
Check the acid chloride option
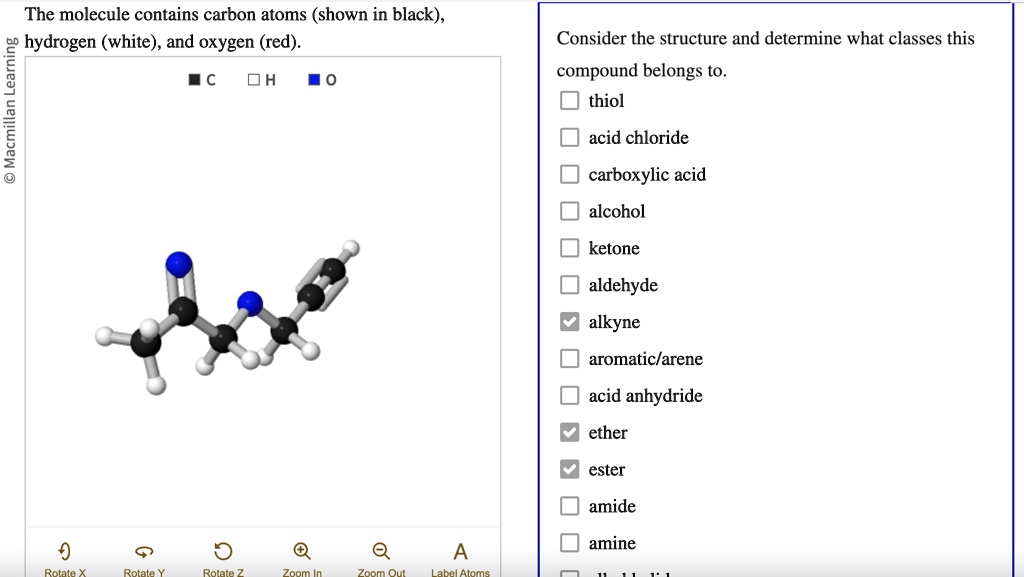(x=570, y=137)
